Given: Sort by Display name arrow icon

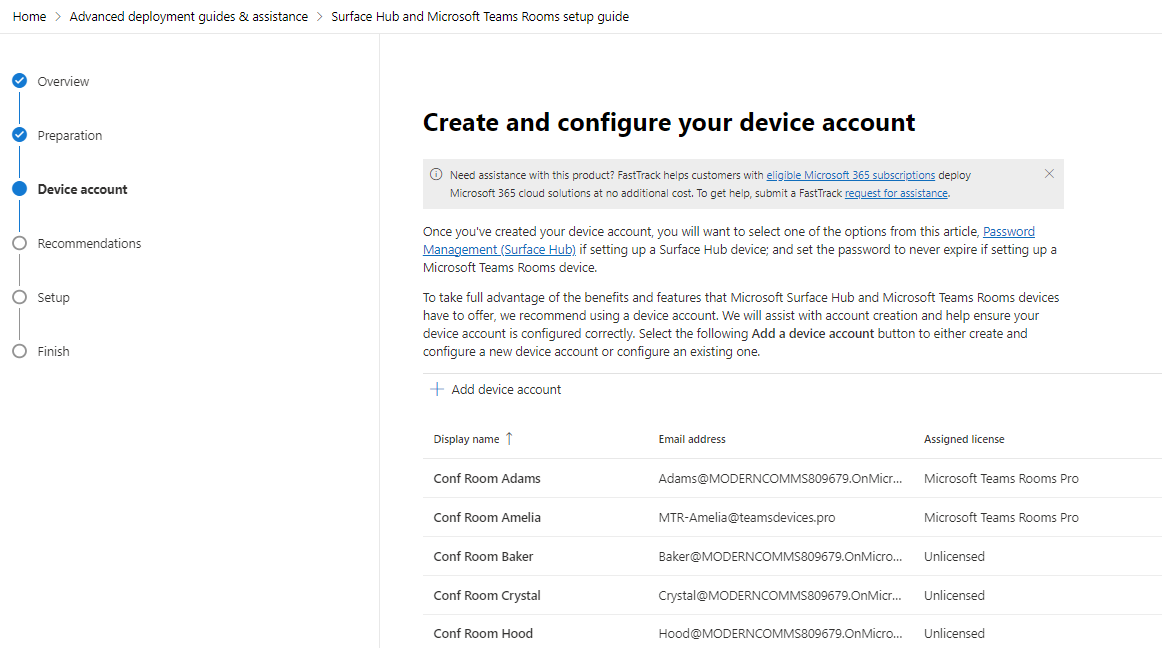Looking at the screenshot, I should 509,439.
